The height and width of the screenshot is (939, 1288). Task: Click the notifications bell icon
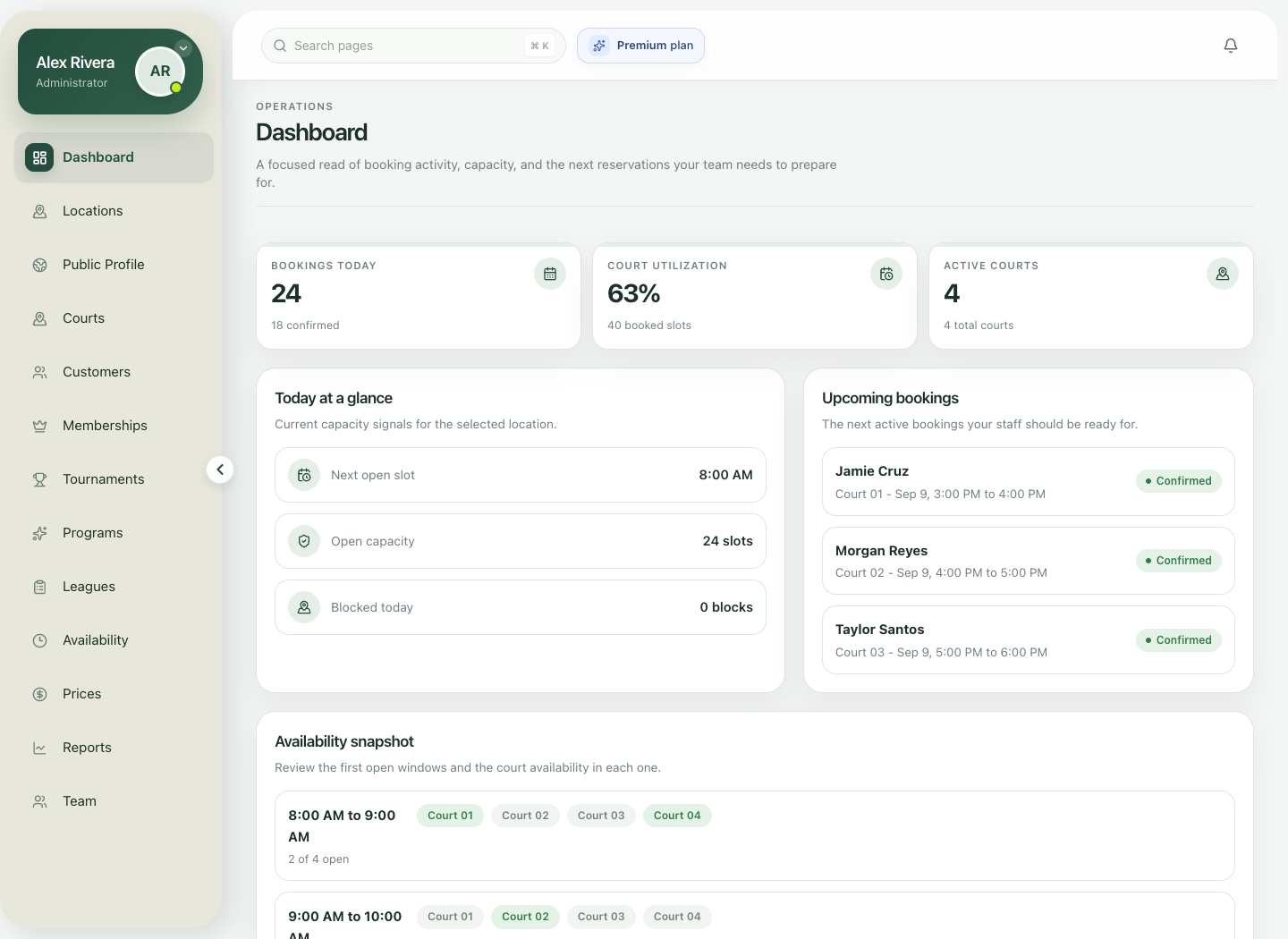pyautogui.click(x=1231, y=46)
